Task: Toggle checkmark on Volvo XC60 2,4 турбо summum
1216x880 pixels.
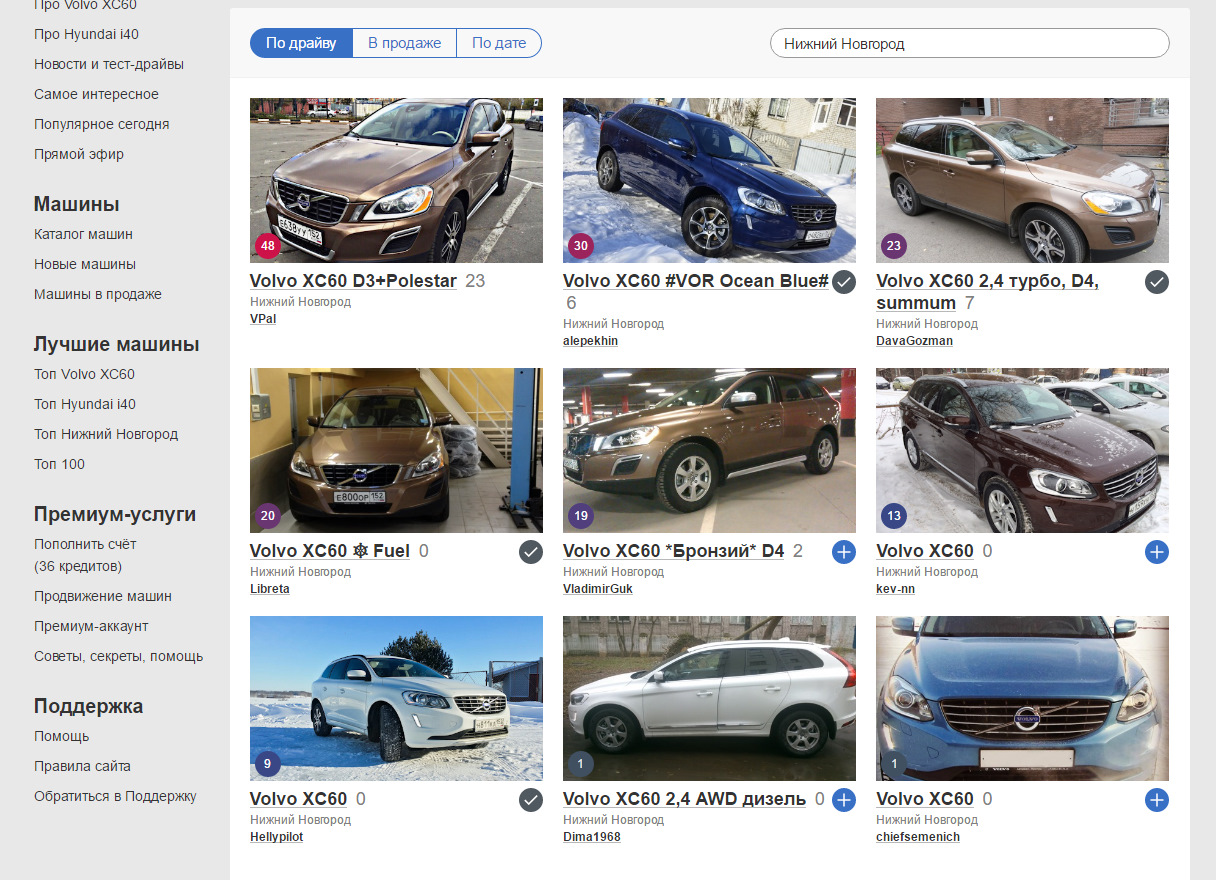Action: [x=1157, y=282]
